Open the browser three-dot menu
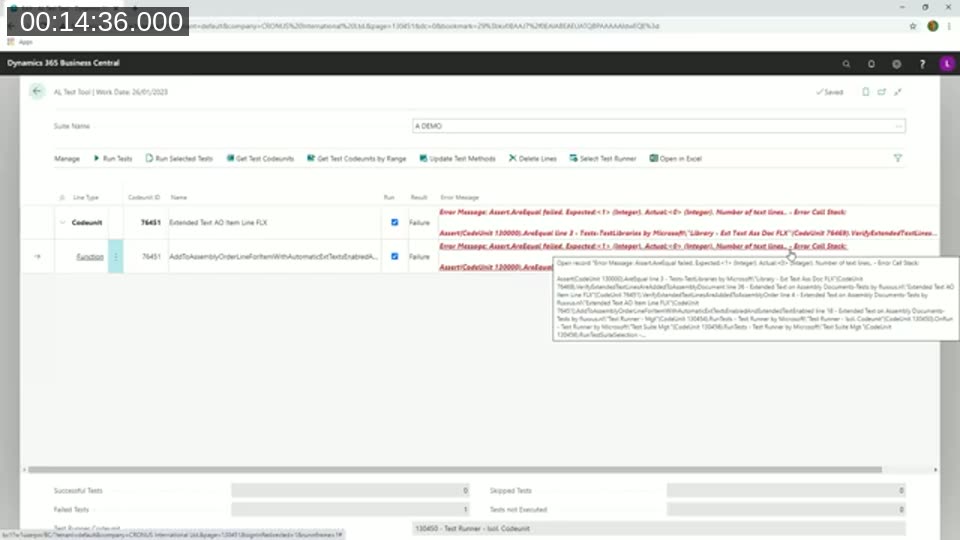 (x=950, y=26)
